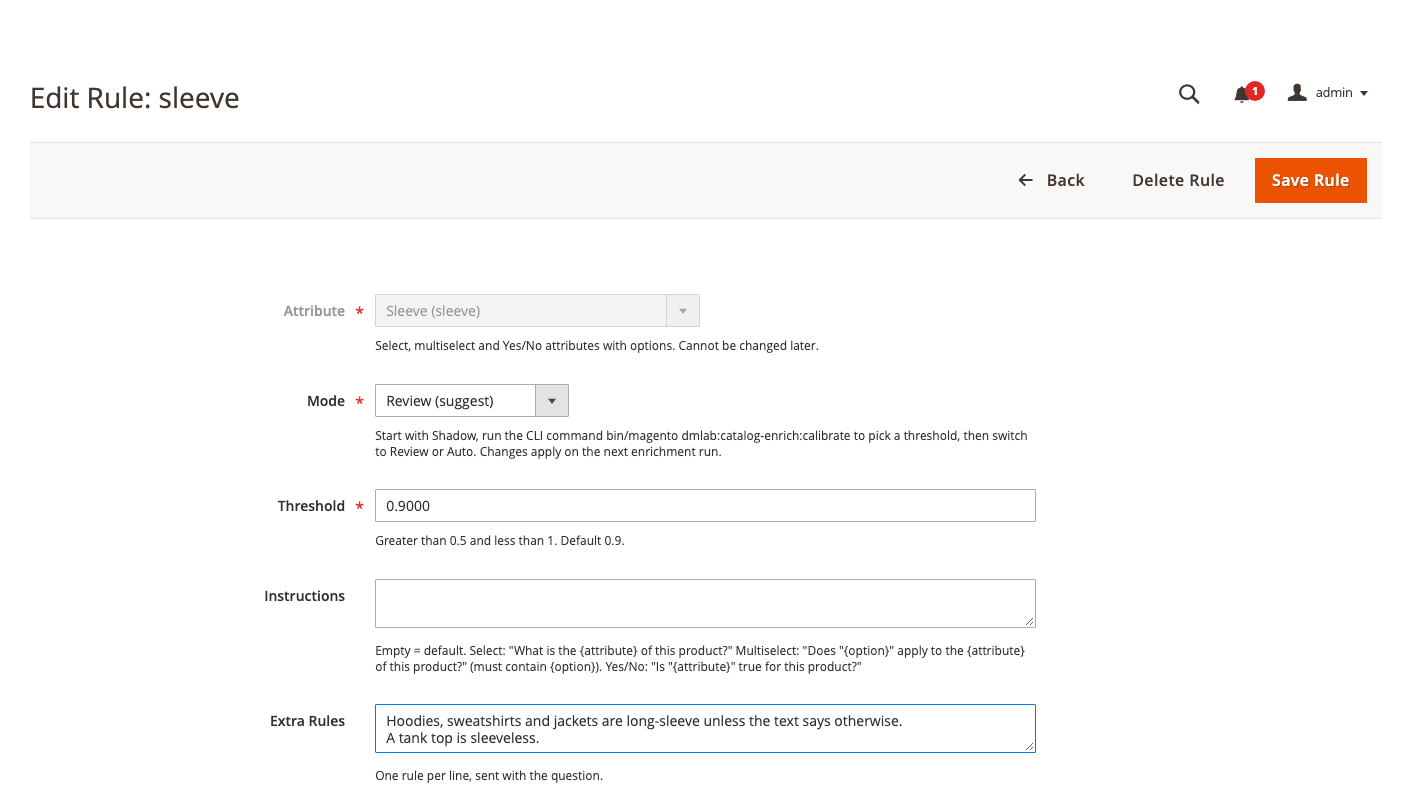This screenshot has height=795, width=1412.
Task: Click the Mode field label
Action: [326, 401]
